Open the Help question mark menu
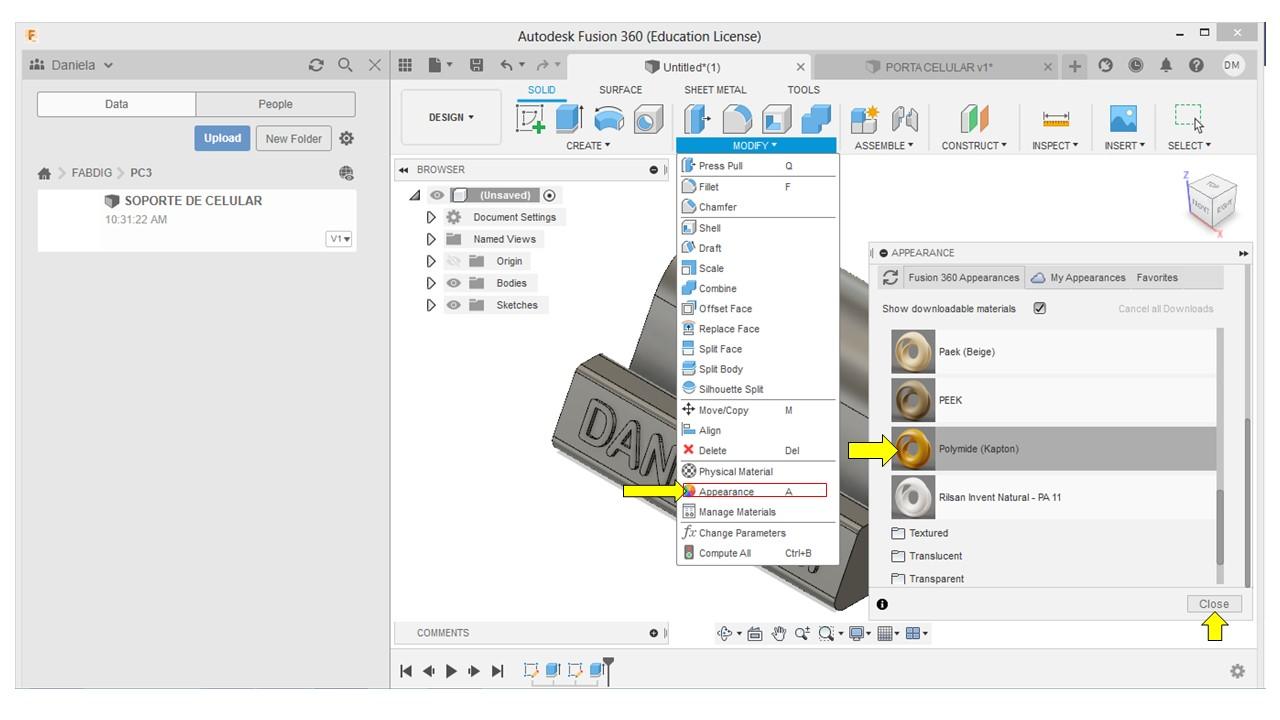 click(x=1196, y=66)
